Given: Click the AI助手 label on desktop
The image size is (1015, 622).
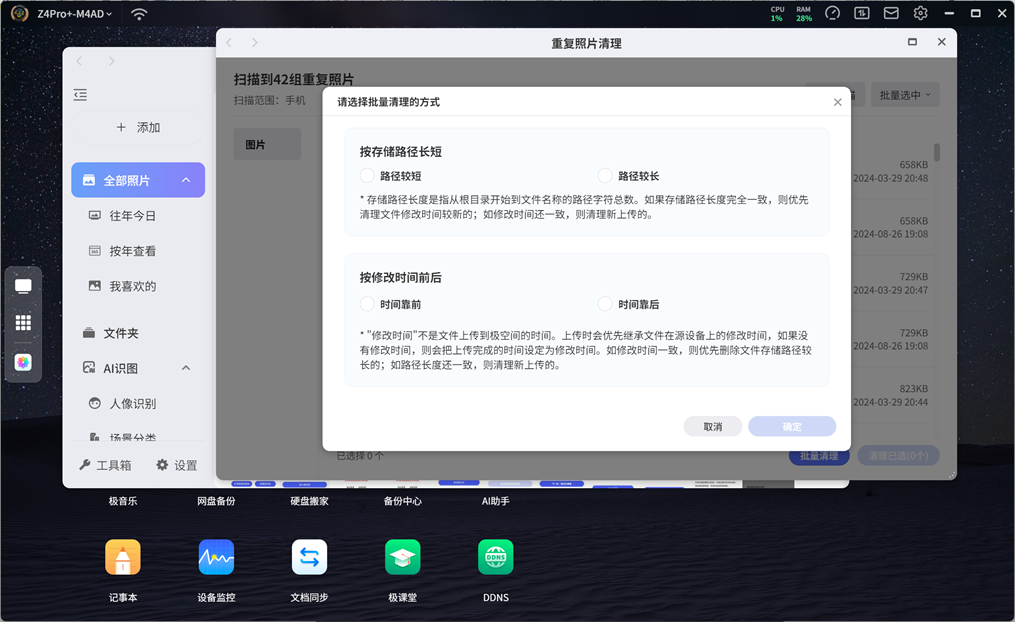Looking at the screenshot, I should pos(496,501).
